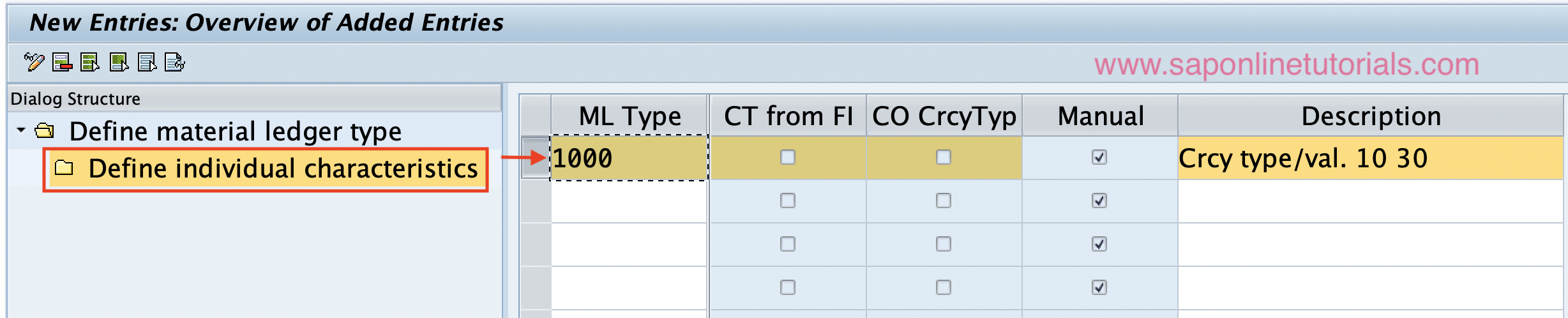Viewport: 1568px width, 318px height.
Task: Click the Select Block toolbar icon
Action: click(x=119, y=63)
